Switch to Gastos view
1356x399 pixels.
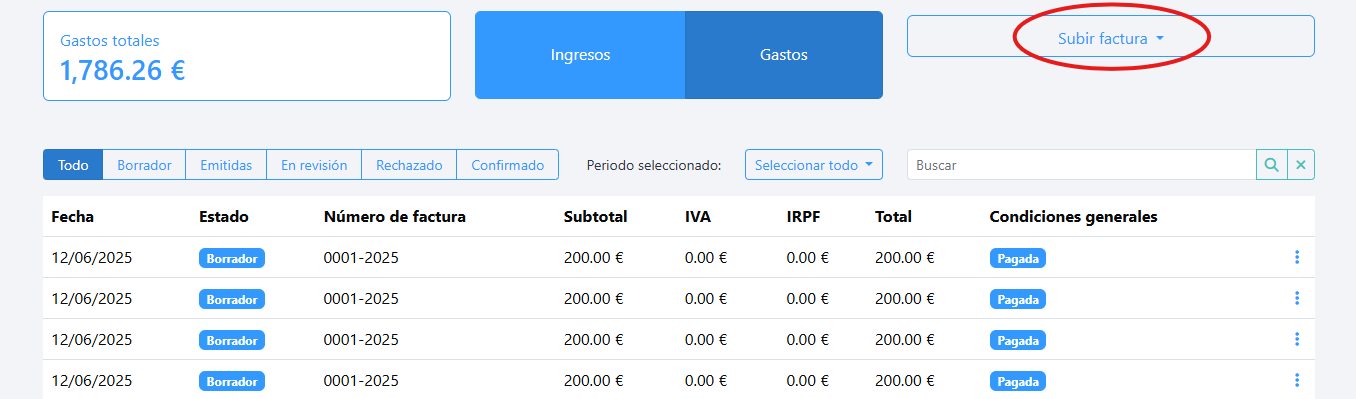click(784, 55)
